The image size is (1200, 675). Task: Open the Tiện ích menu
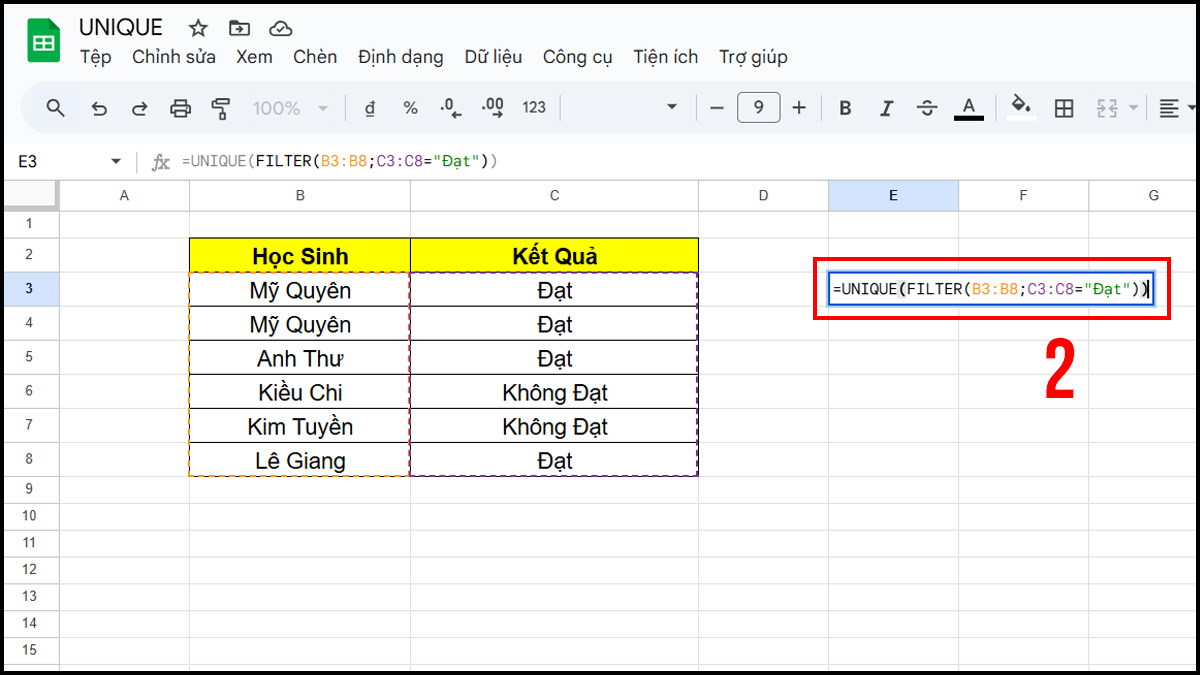(665, 57)
